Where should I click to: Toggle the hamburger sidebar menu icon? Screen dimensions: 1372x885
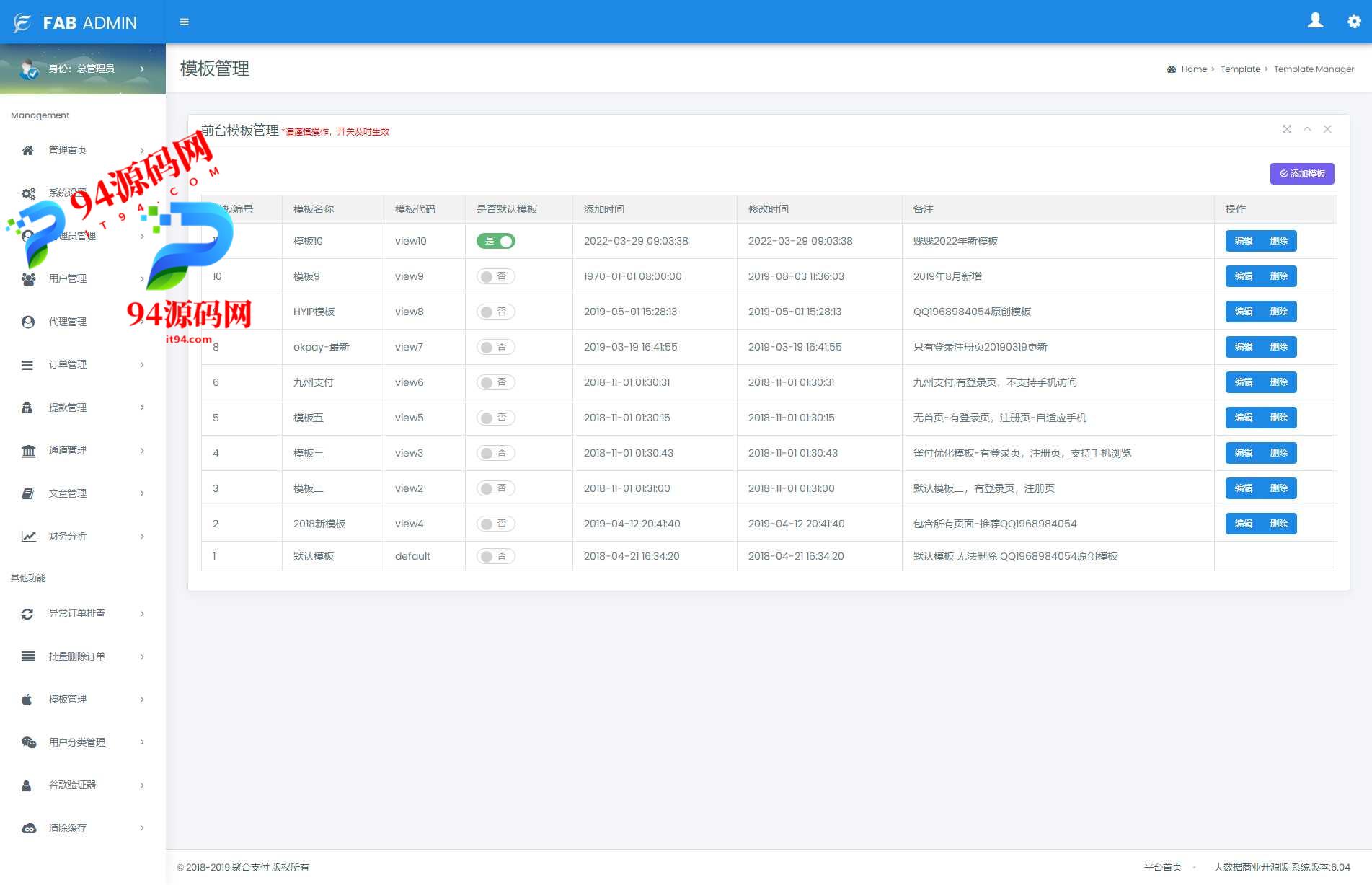tap(185, 22)
